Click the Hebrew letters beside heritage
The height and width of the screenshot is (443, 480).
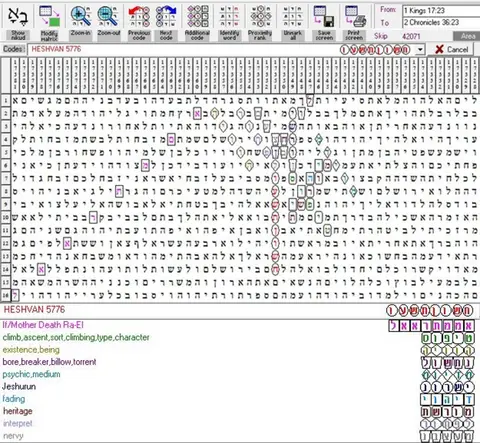(x=447, y=412)
